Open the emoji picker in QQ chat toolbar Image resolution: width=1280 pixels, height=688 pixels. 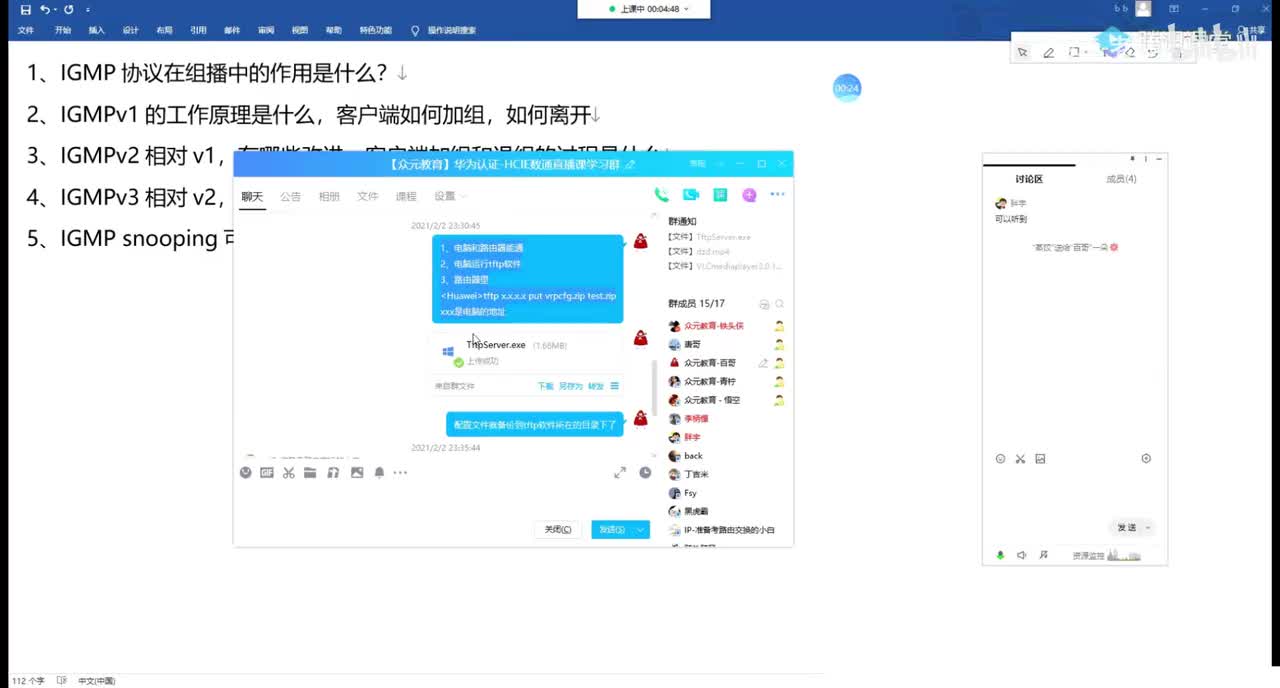point(246,472)
